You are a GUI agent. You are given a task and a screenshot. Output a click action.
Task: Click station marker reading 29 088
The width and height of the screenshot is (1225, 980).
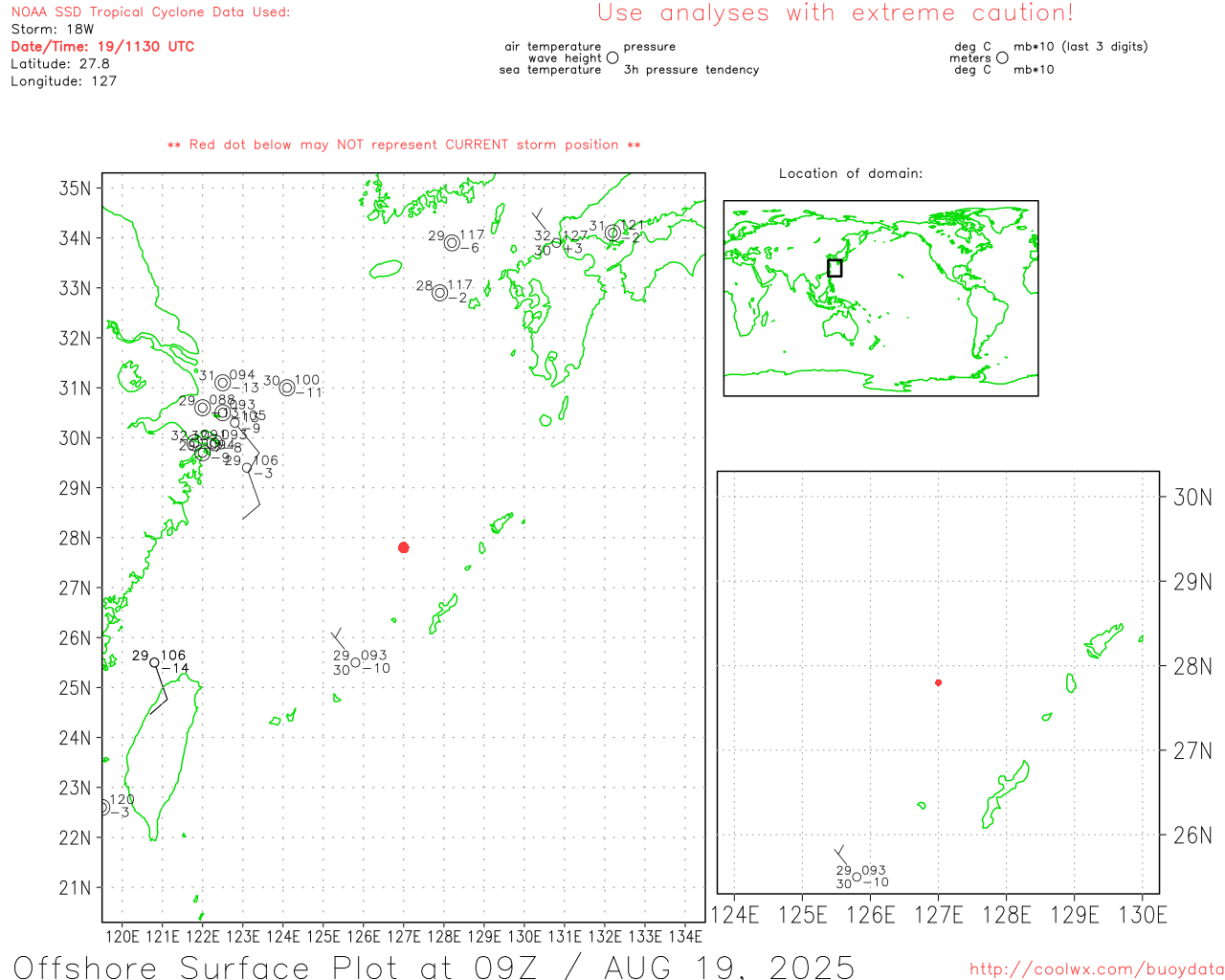(203, 408)
